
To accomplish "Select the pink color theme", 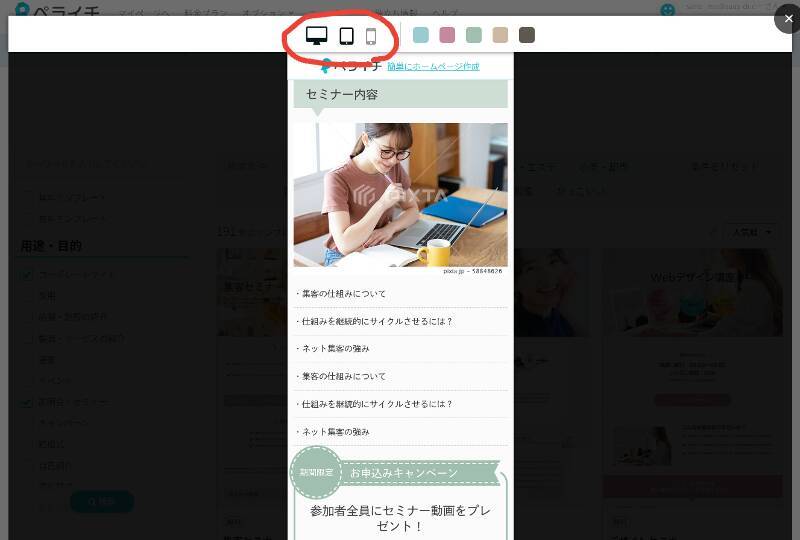I will point(447,35).
